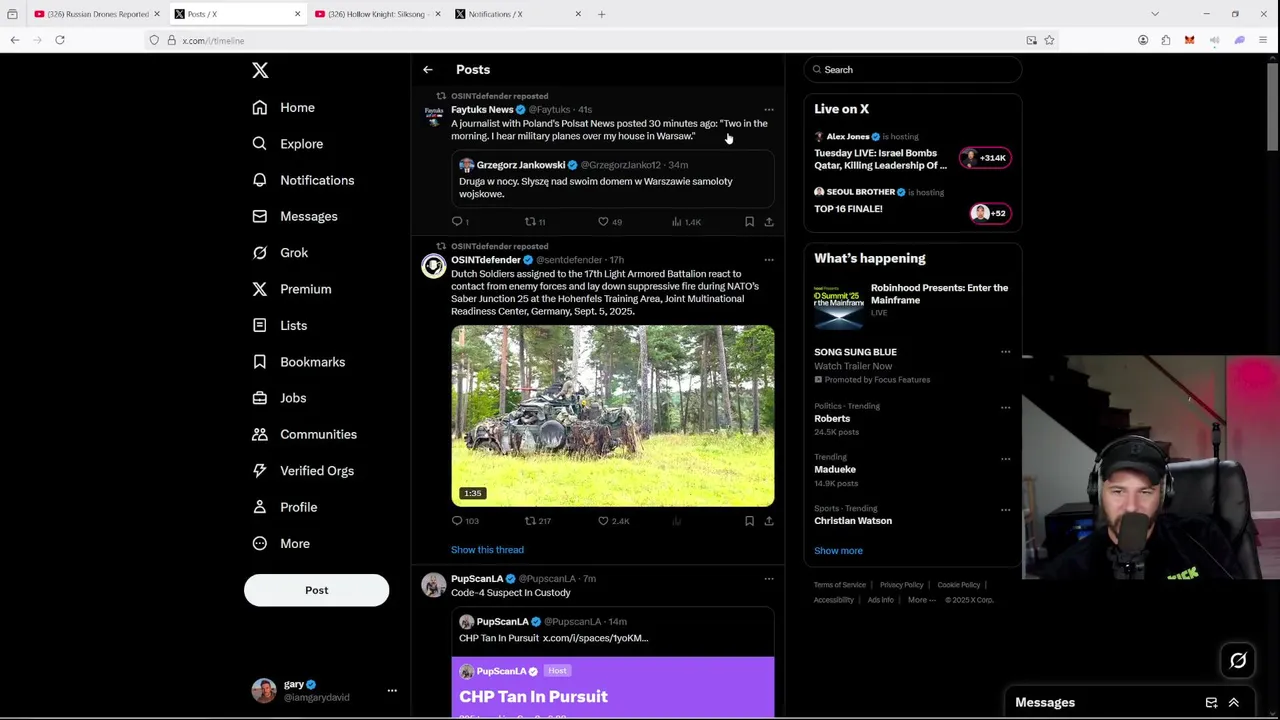Click the Search field
The height and width of the screenshot is (720, 1280).
(x=912, y=70)
